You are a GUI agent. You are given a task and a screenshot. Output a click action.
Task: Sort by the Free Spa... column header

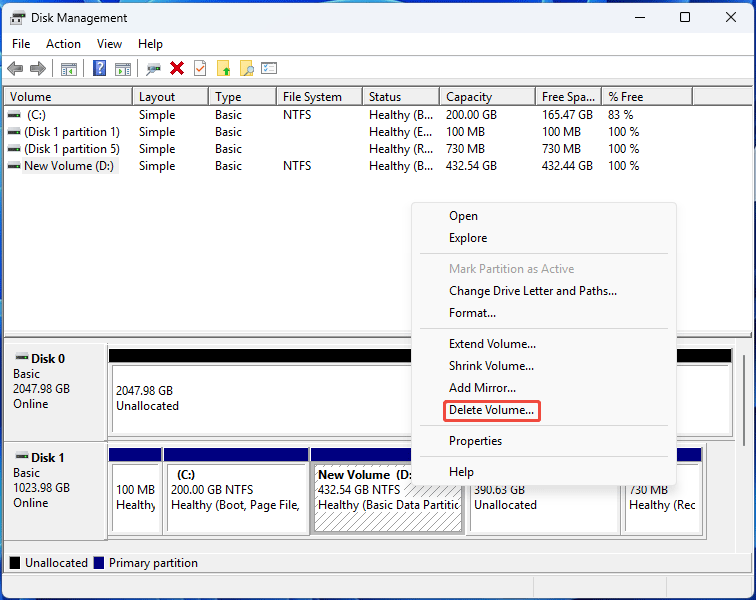(x=568, y=97)
